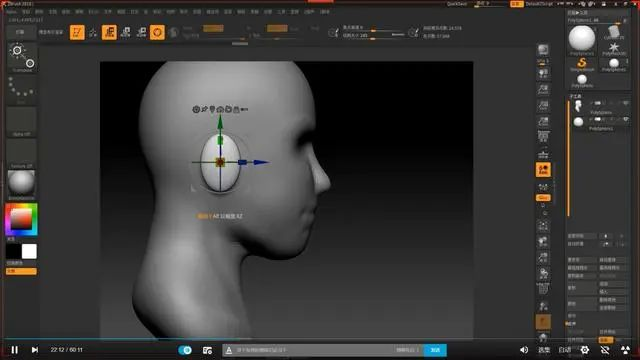The width and height of the screenshot is (640, 360).
Task: Click the sphere sculptris icon beside Gizmo 3D
Action: click(173, 32)
